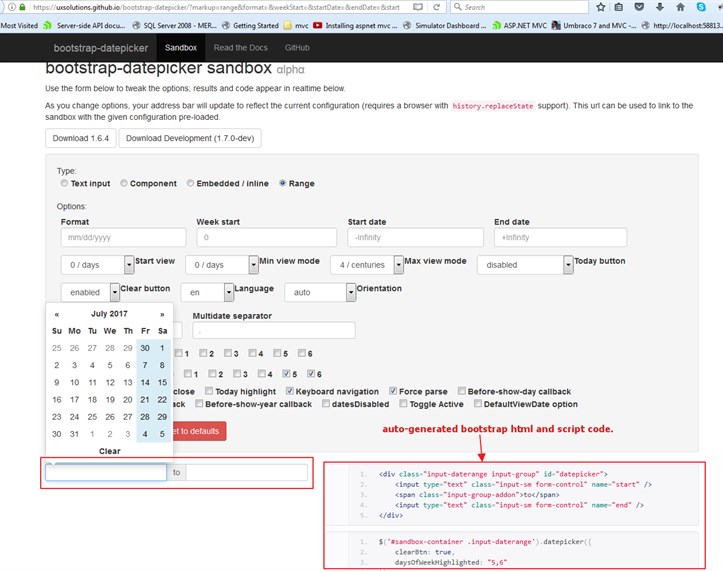Focus the Format input field
Screen dimensions: 723x571
(x=124, y=238)
